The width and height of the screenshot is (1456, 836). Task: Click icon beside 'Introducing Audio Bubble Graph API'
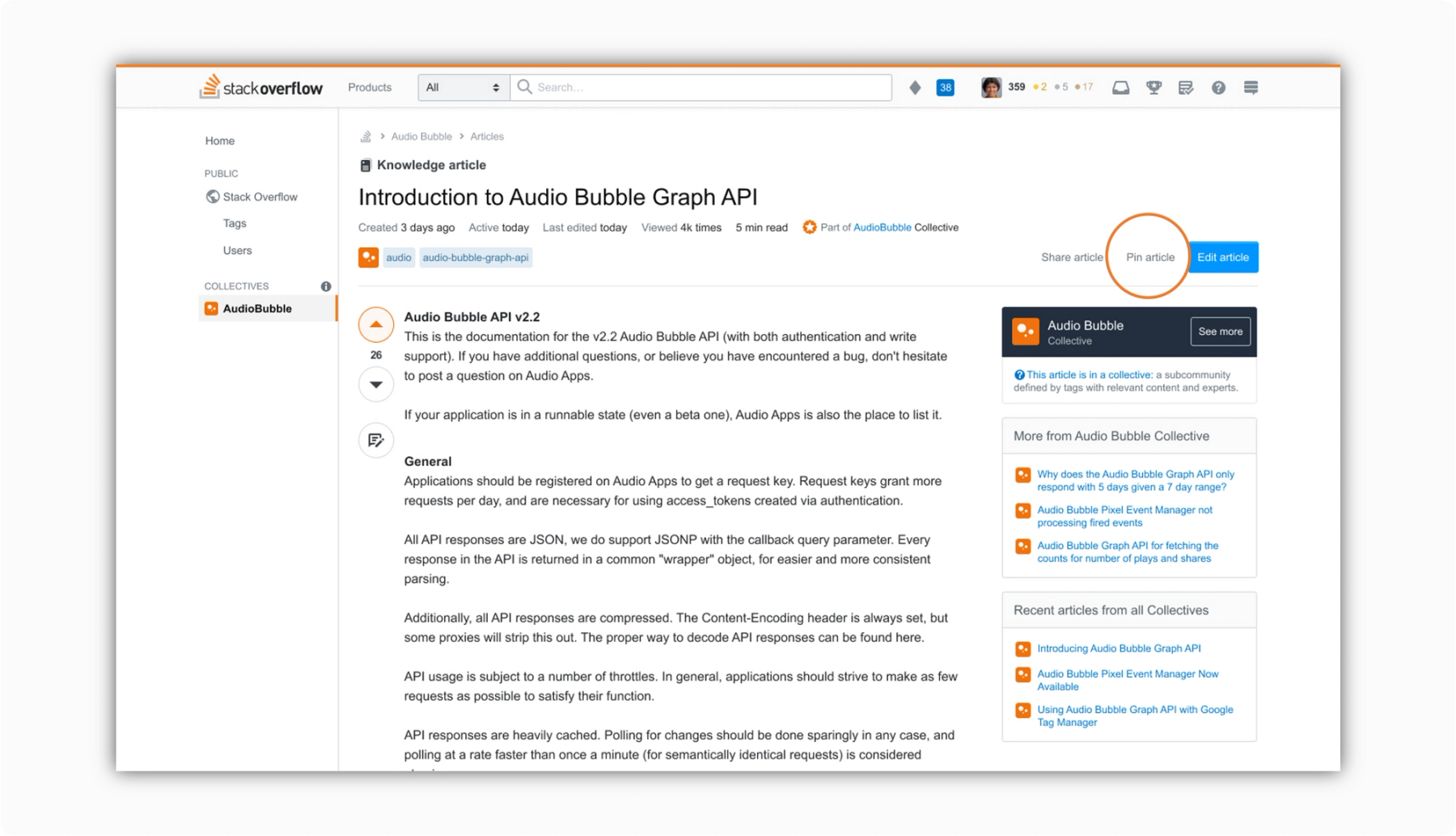(x=1022, y=648)
